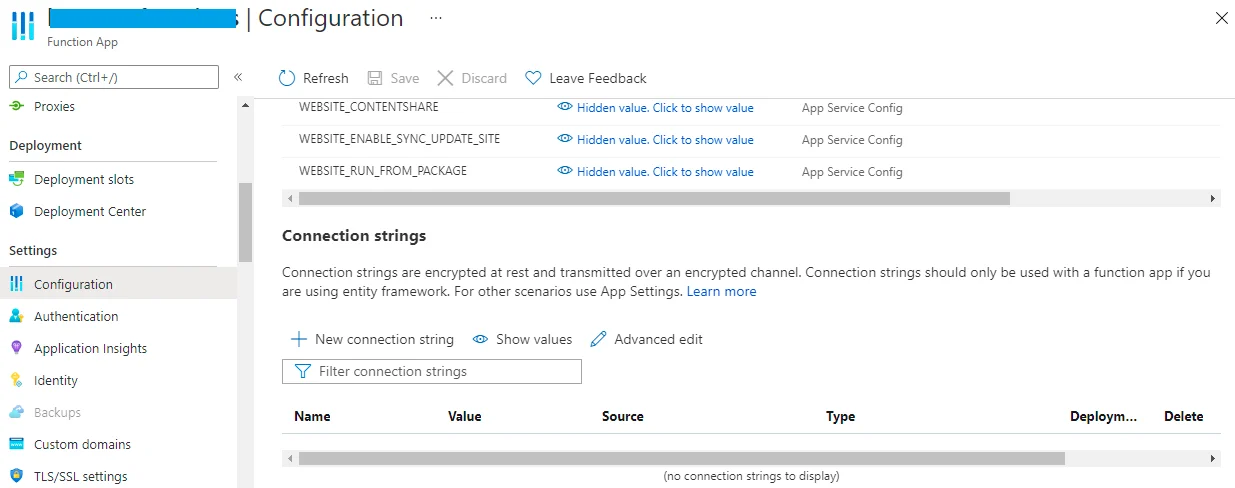Reveal hidden value for WEBSITE_CONTENTSHARE
1235x488 pixels.
point(664,108)
